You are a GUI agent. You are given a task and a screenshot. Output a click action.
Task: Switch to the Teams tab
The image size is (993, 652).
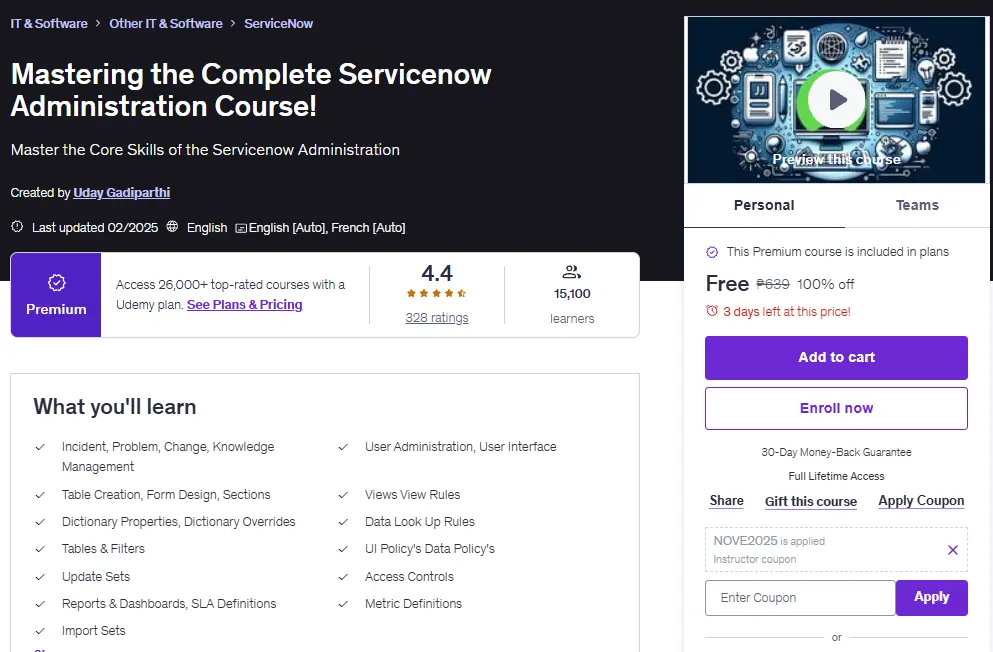point(917,205)
